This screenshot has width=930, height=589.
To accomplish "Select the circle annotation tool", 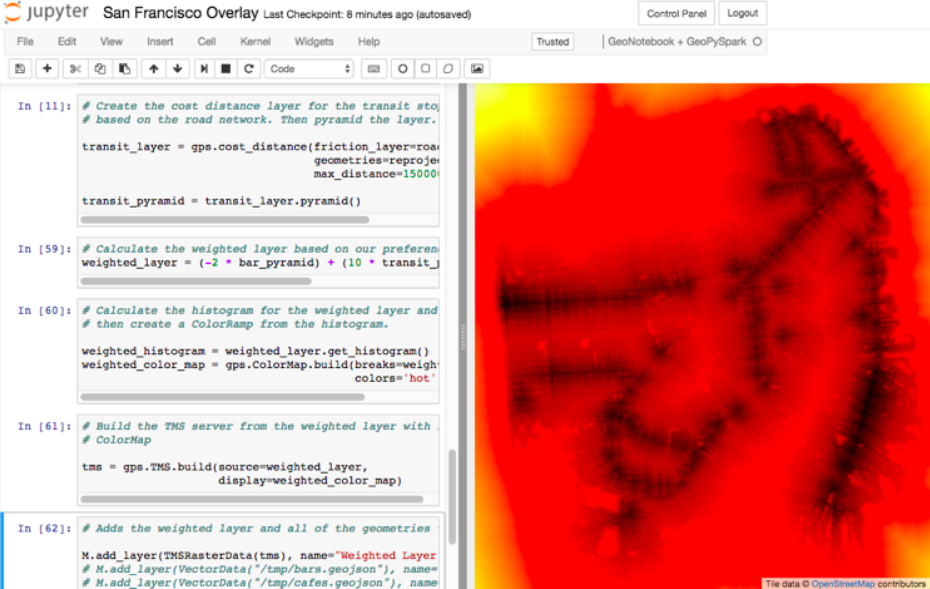I will [x=403, y=69].
